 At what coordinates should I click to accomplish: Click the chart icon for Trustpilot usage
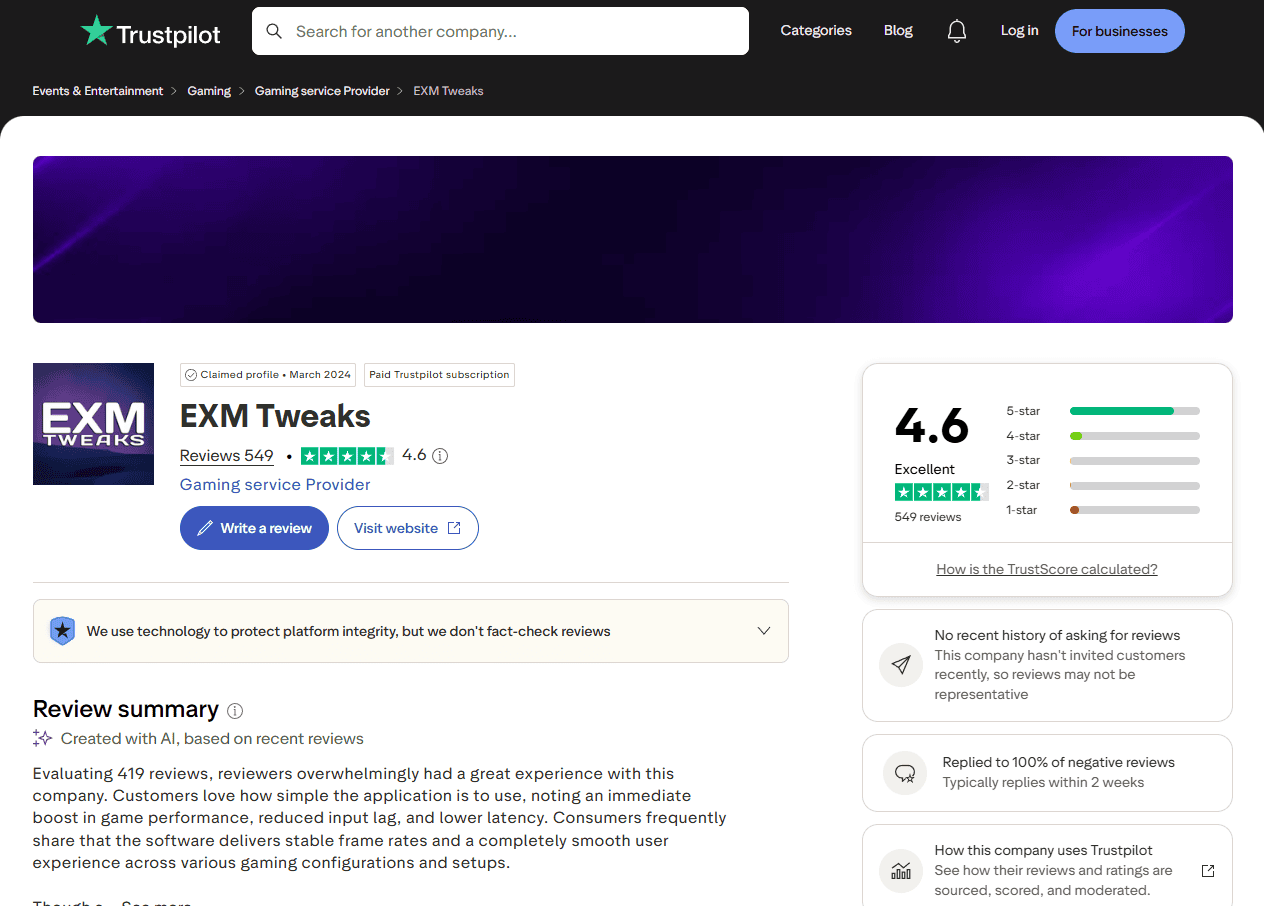[x=901, y=871]
